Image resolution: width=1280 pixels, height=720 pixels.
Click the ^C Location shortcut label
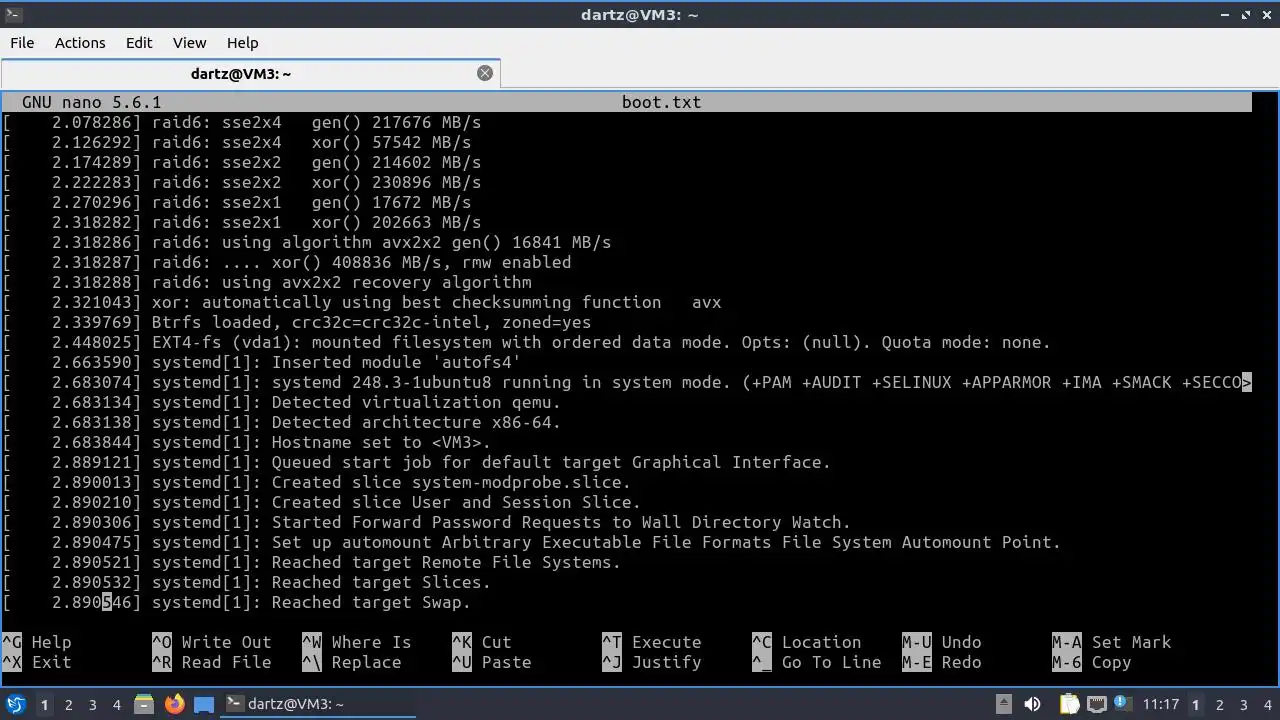pyautogui.click(x=807, y=642)
